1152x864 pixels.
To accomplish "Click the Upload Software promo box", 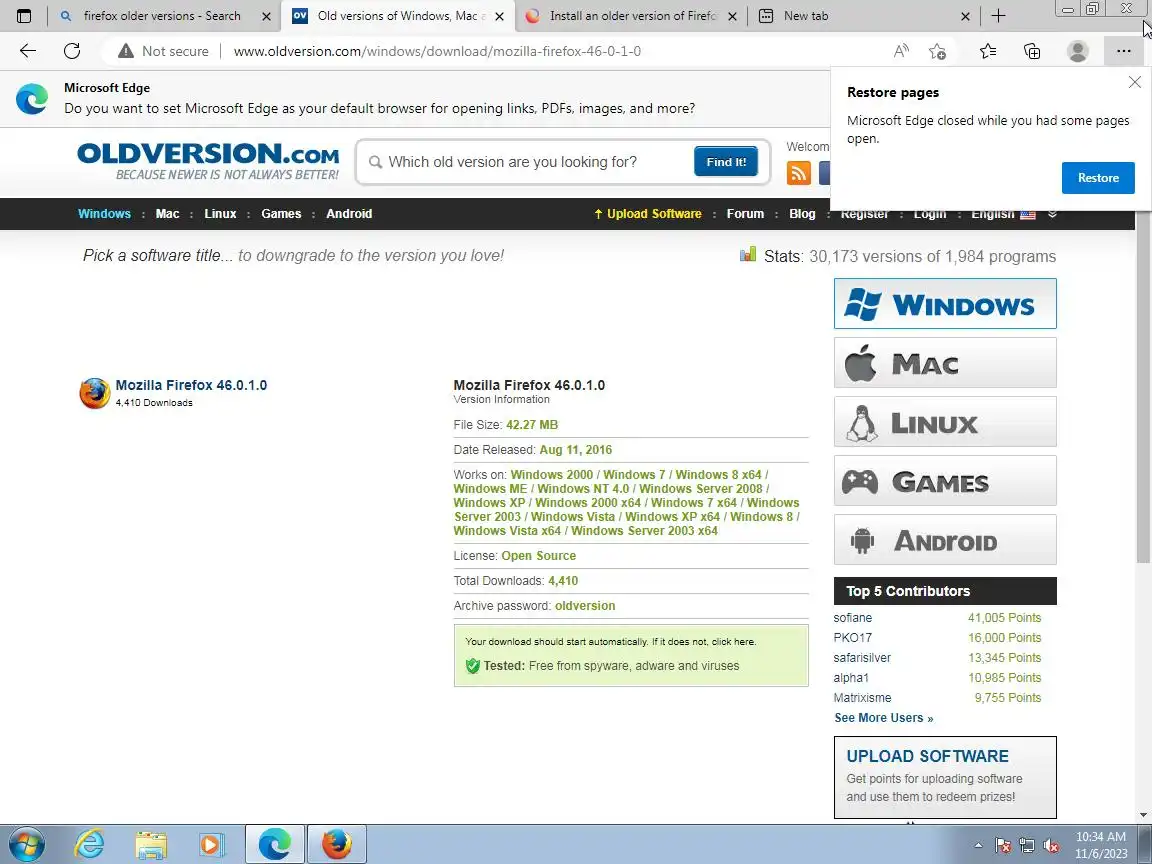I will 945,777.
